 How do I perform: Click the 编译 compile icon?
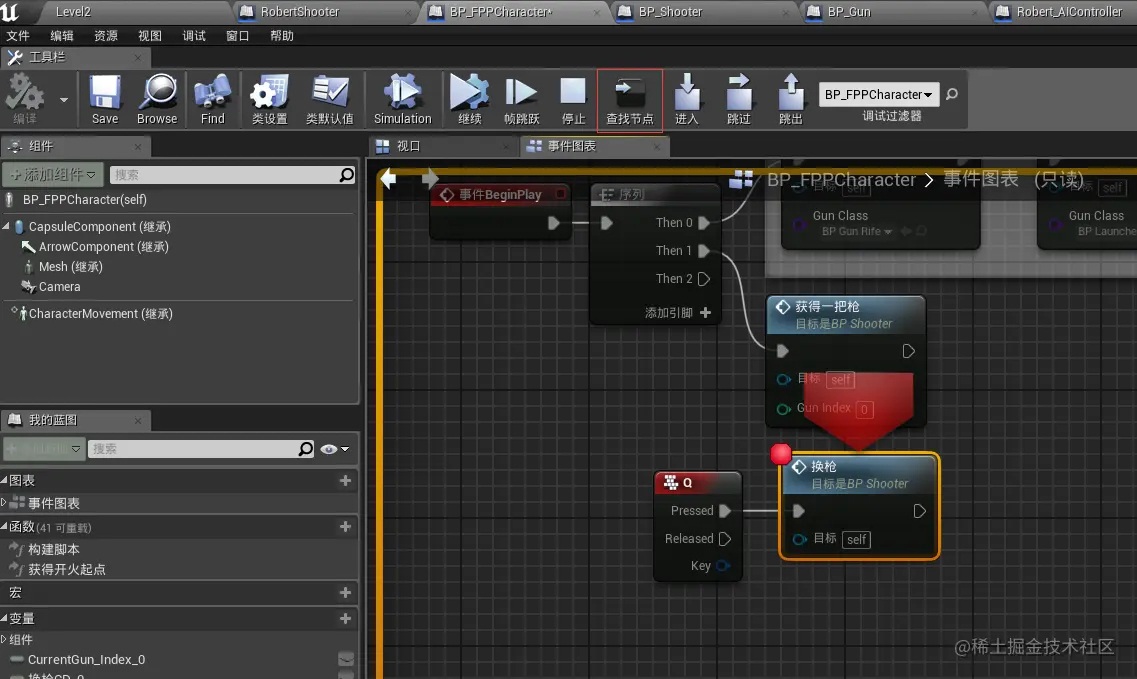point(25,99)
